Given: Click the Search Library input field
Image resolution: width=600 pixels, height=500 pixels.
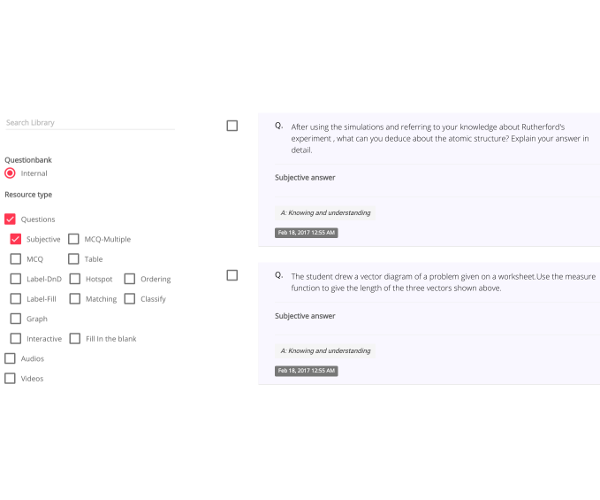Looking at the screenshot, I should [x=90, y=123].
